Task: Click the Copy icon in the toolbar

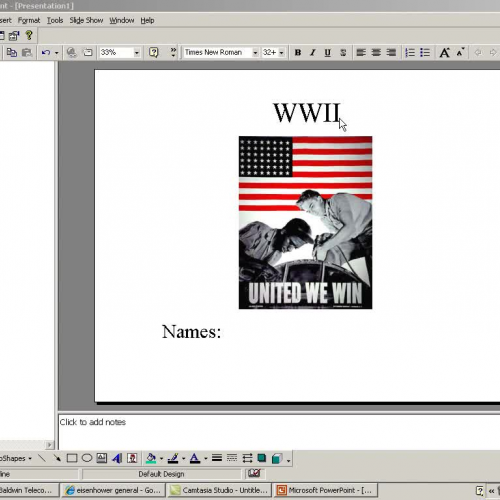Action: (12, 53)
